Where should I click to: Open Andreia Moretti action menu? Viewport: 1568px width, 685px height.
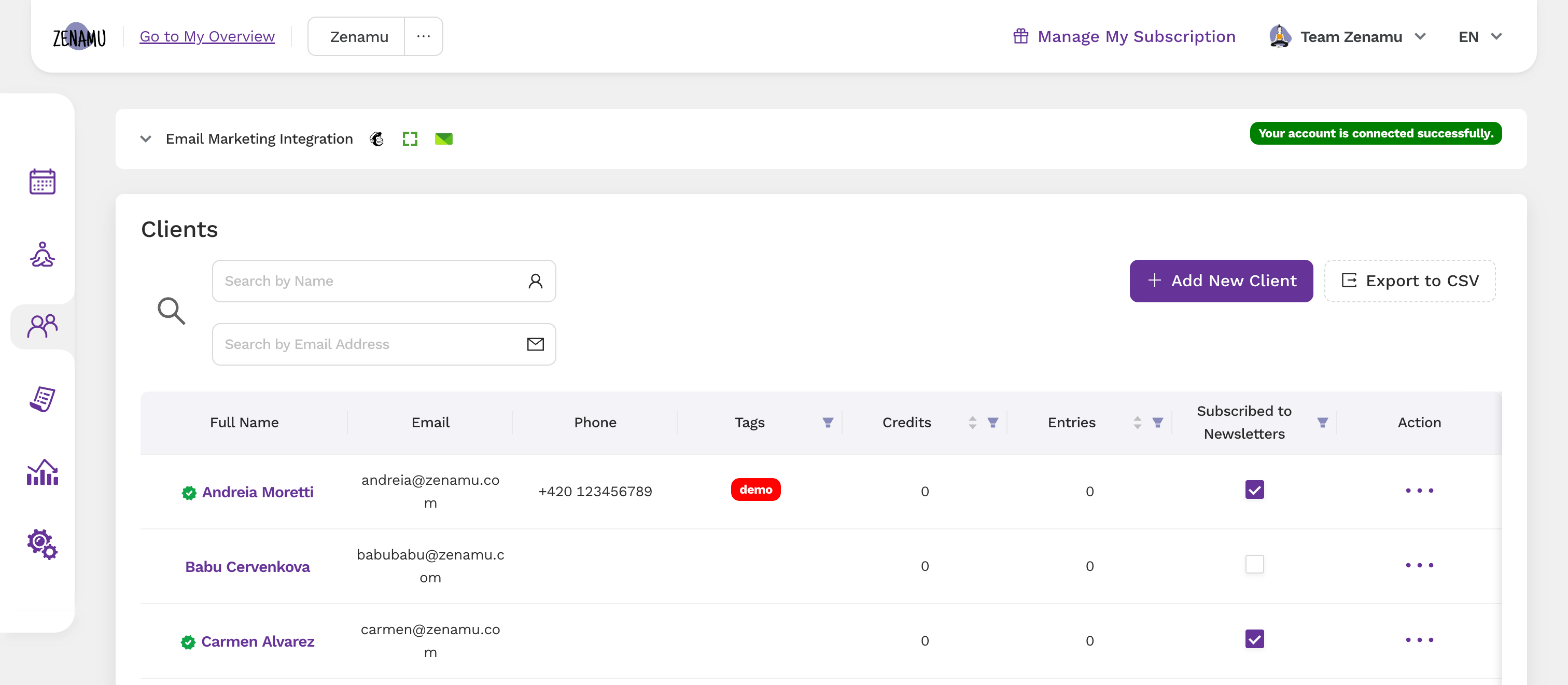1419,490
